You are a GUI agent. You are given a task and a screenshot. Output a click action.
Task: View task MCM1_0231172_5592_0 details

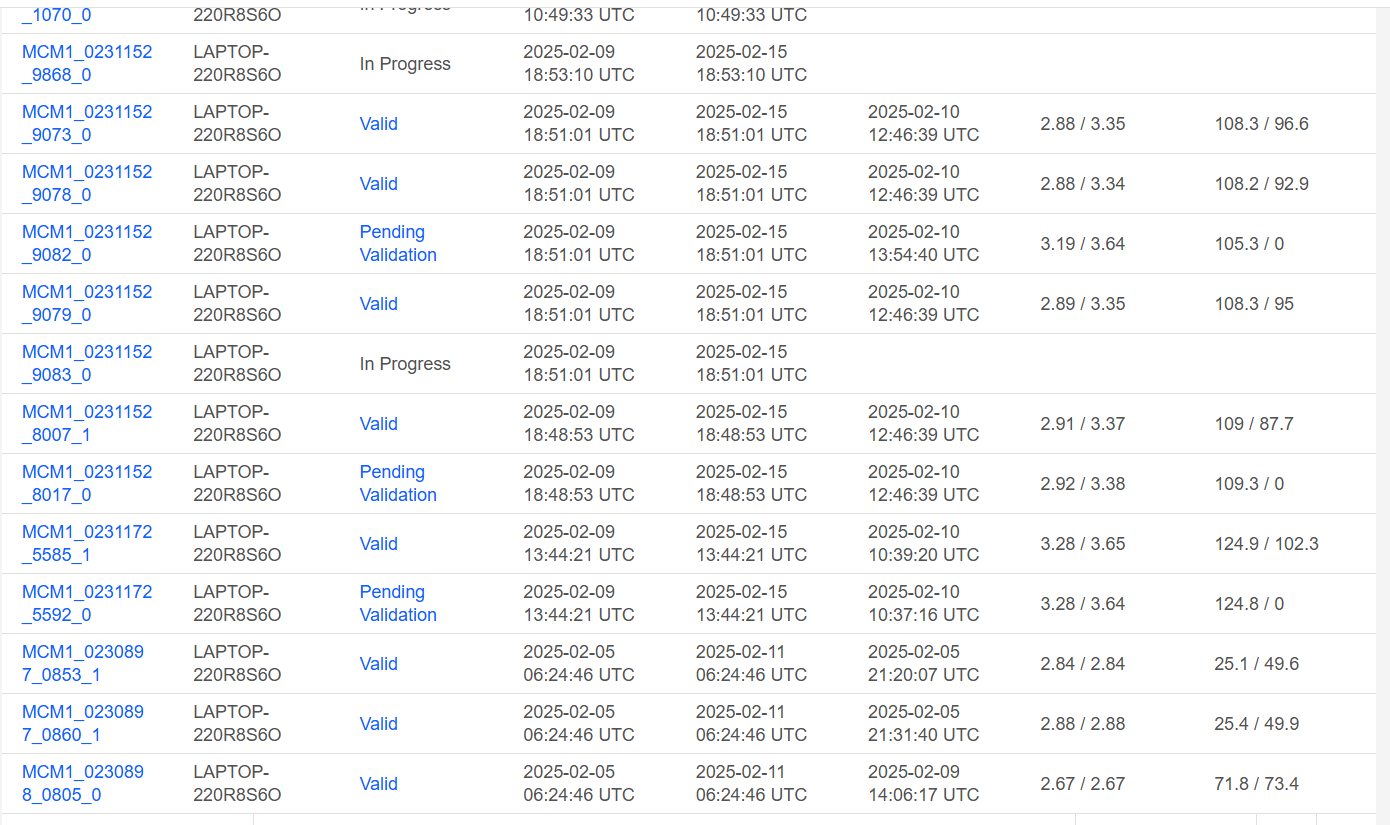(87, 603)
